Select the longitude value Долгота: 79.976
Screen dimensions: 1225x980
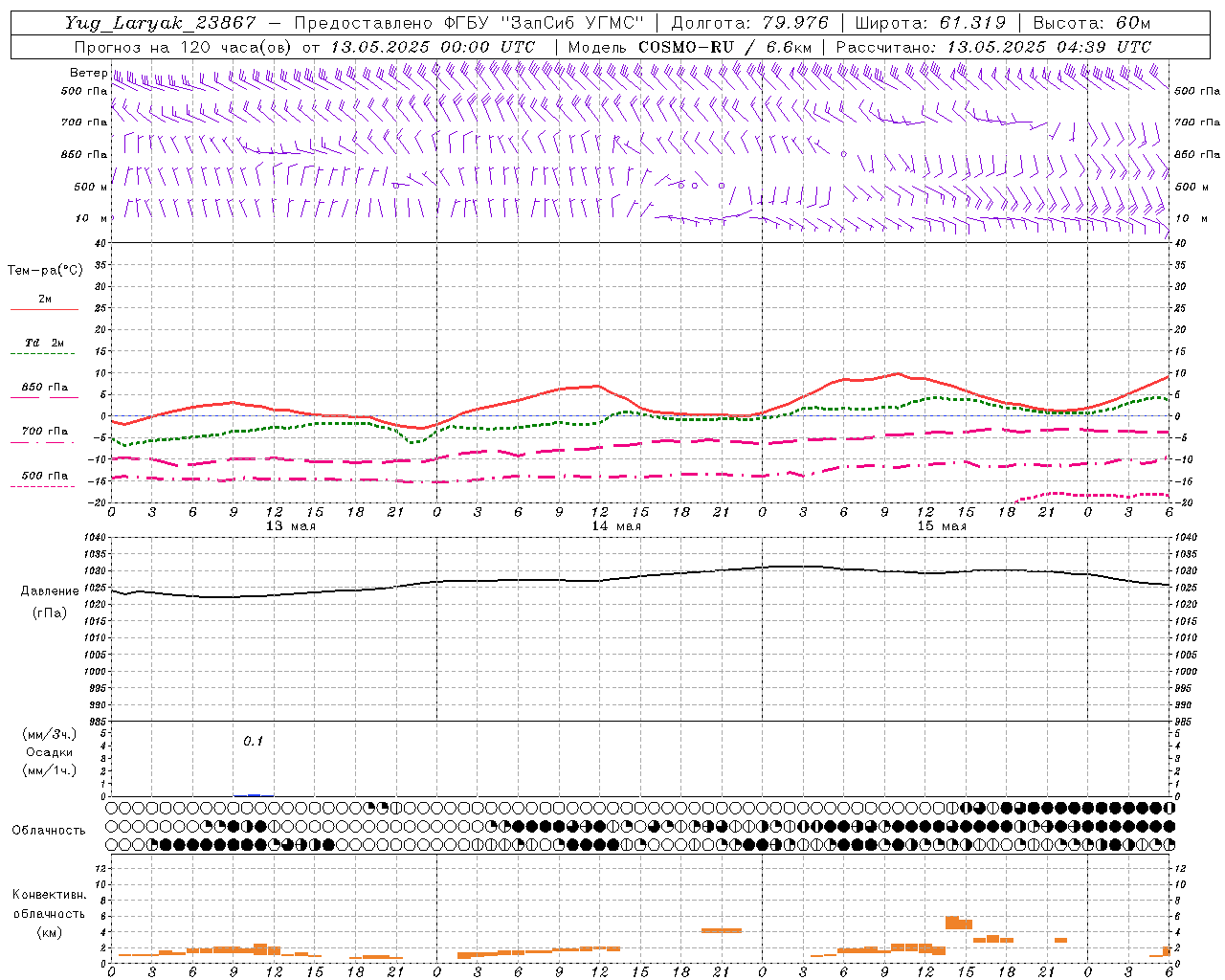point(750,23)
